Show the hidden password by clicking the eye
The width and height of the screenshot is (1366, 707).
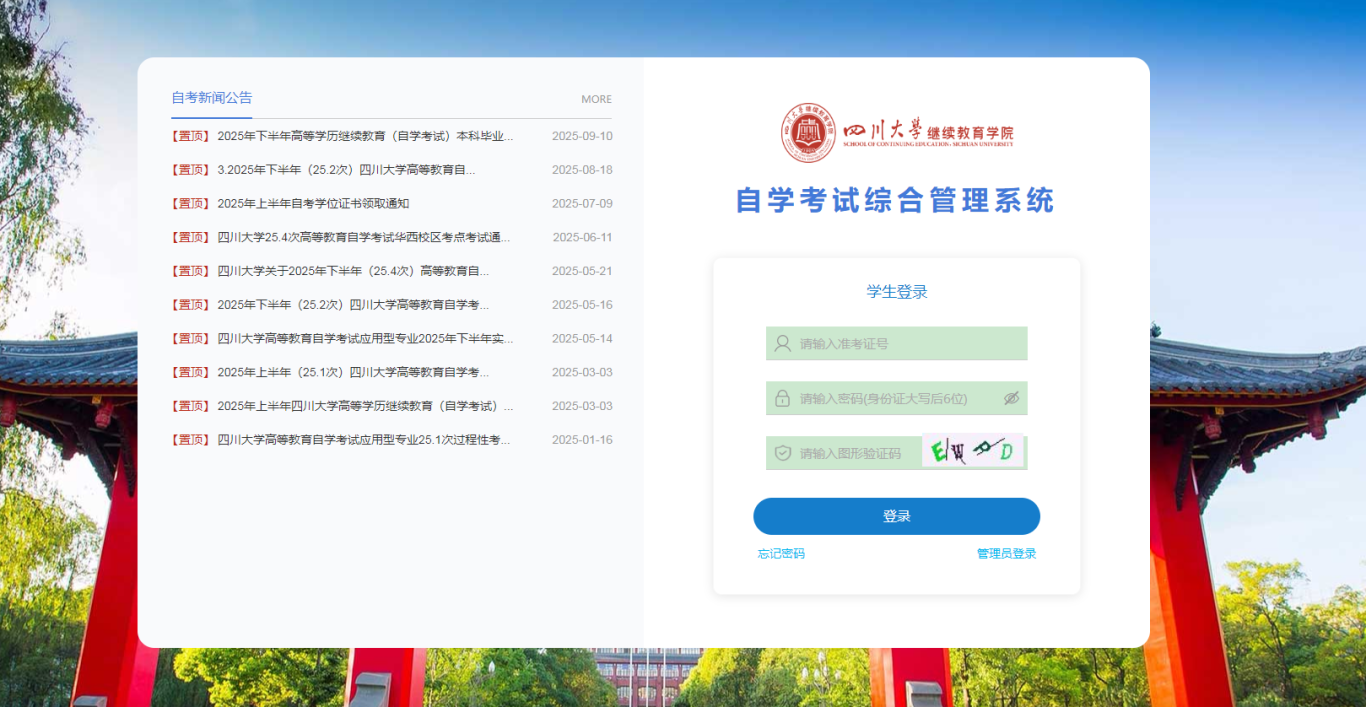point(1010,398)
